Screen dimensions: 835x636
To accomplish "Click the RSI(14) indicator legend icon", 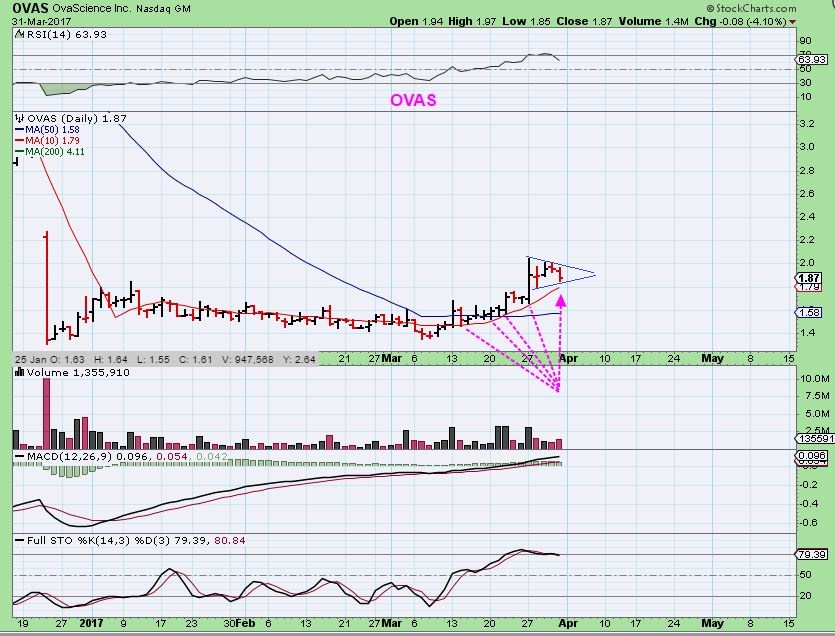I will pyautogui.click(x=19, y=34).
